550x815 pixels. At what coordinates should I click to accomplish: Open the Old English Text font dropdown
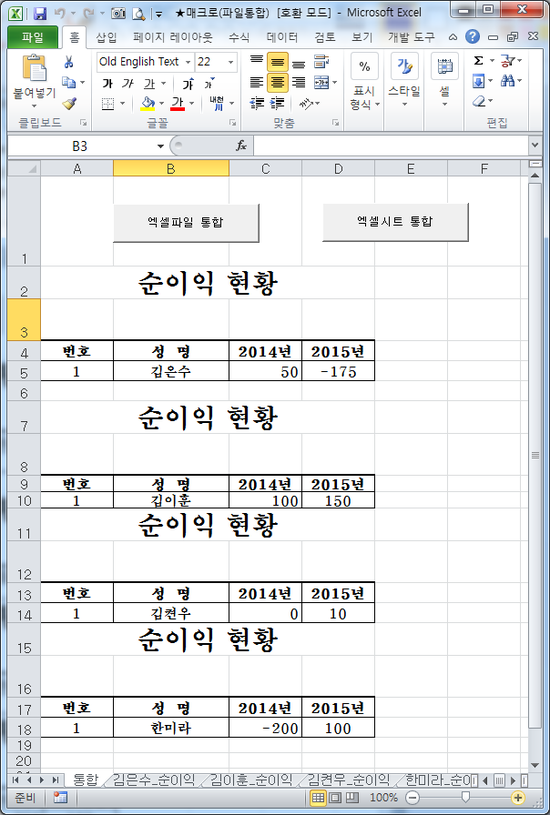click(x=188, y=62)
